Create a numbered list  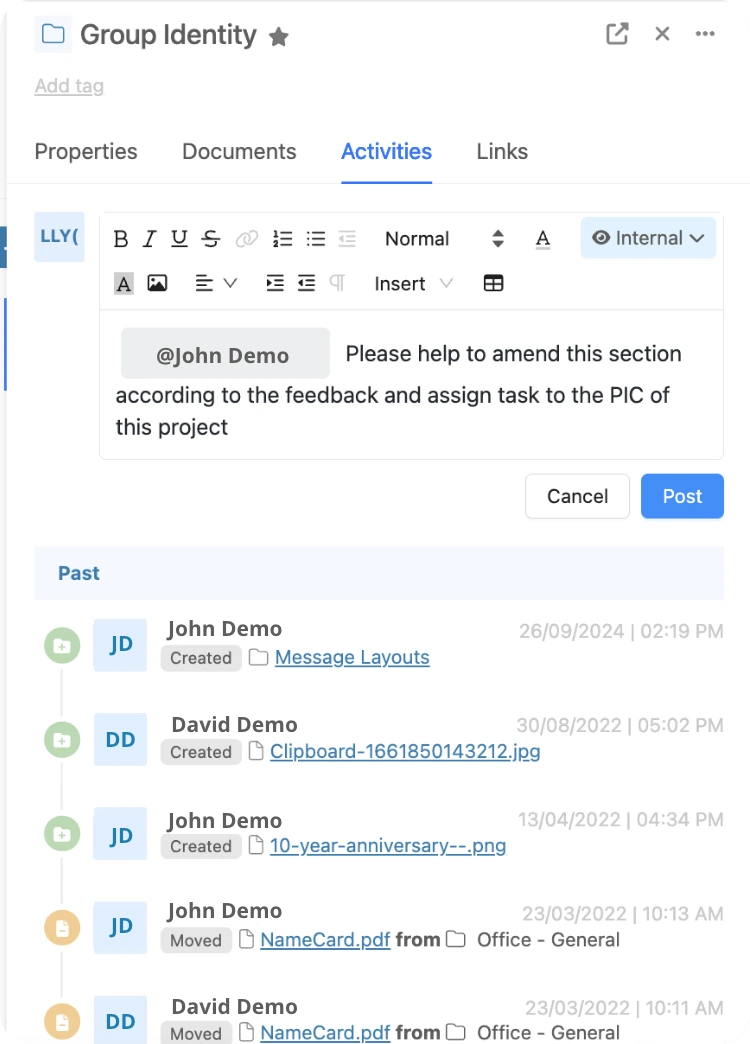click(282, 238)
